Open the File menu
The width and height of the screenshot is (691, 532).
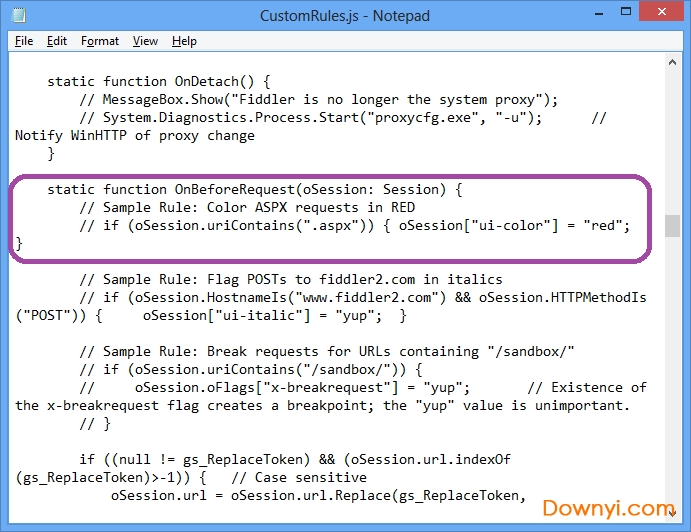coord(24,41)
